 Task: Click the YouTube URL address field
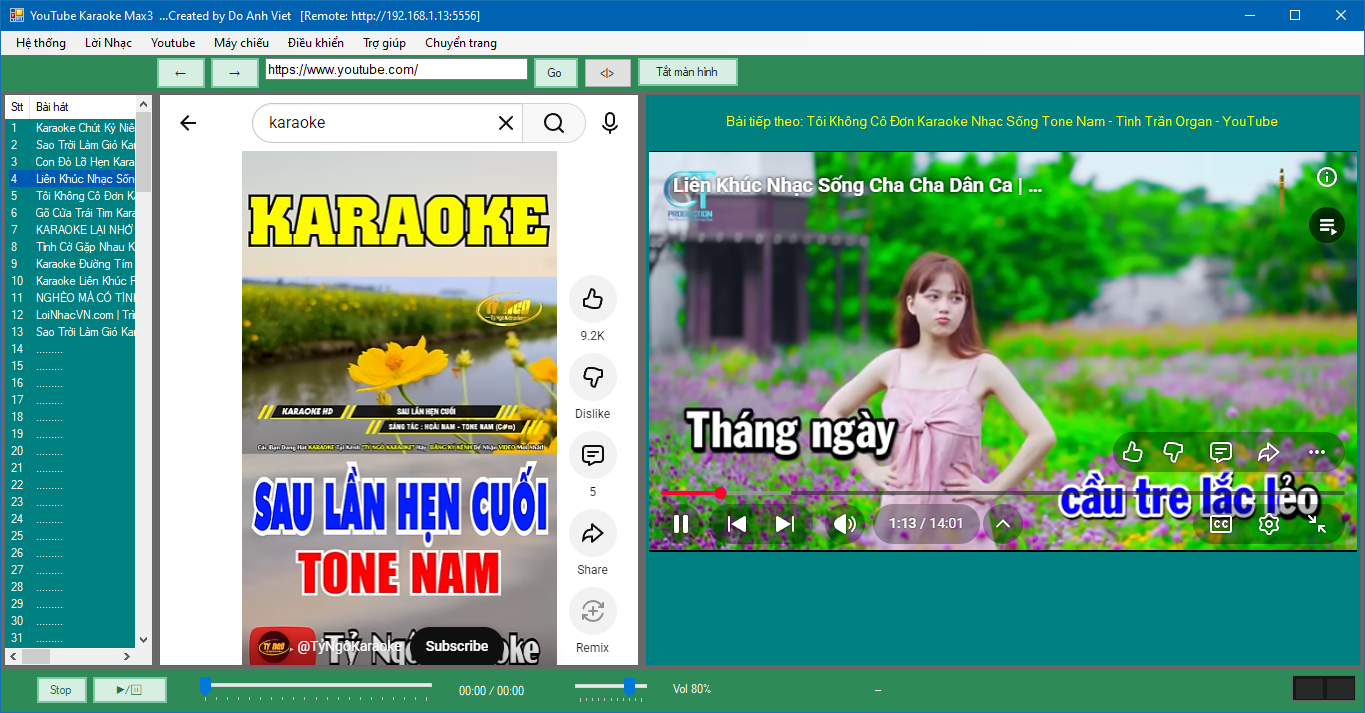click(x=396, y=69)
